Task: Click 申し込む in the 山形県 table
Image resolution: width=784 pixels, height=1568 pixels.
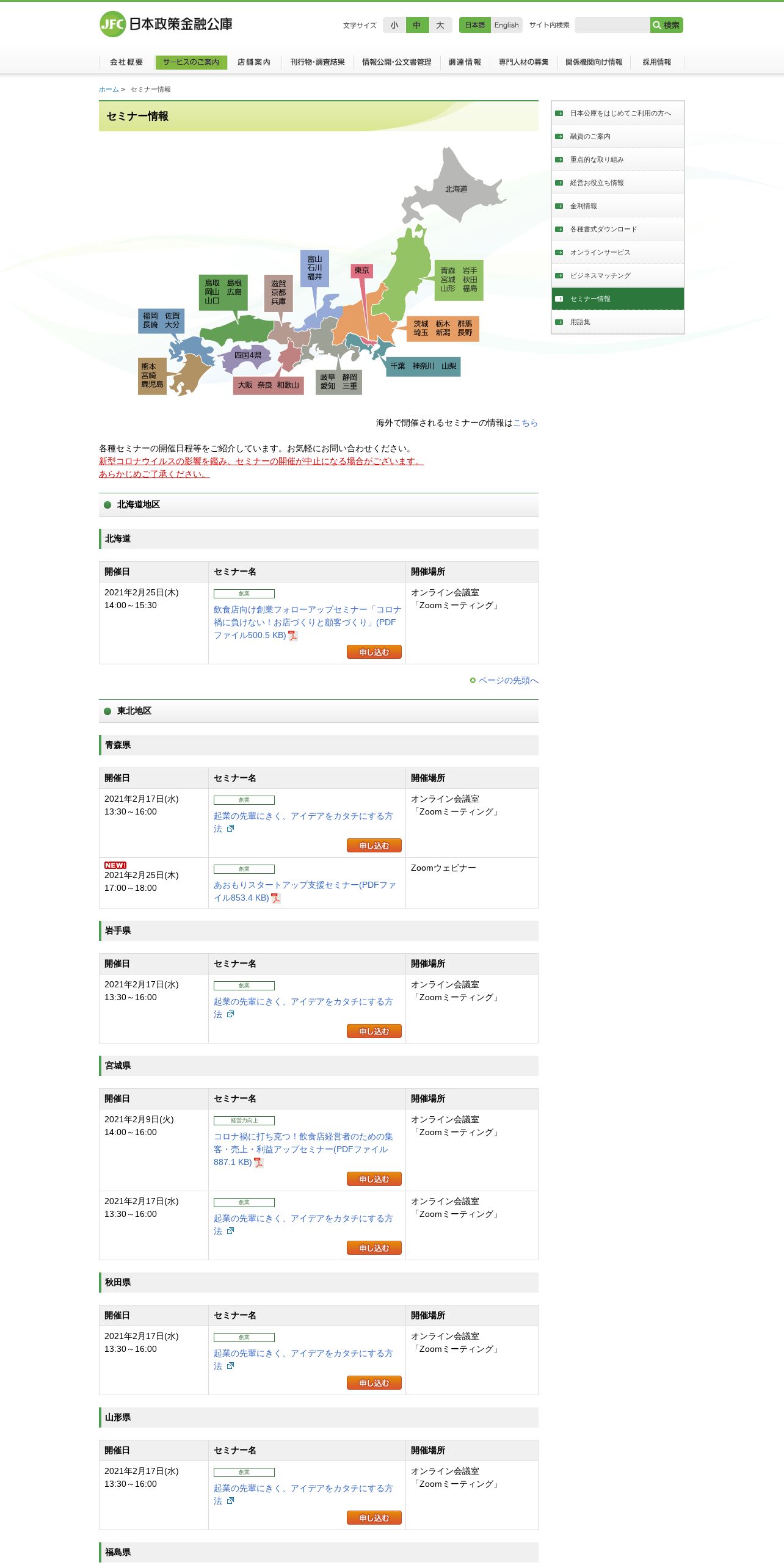Action: click(x=374, y=1518)
